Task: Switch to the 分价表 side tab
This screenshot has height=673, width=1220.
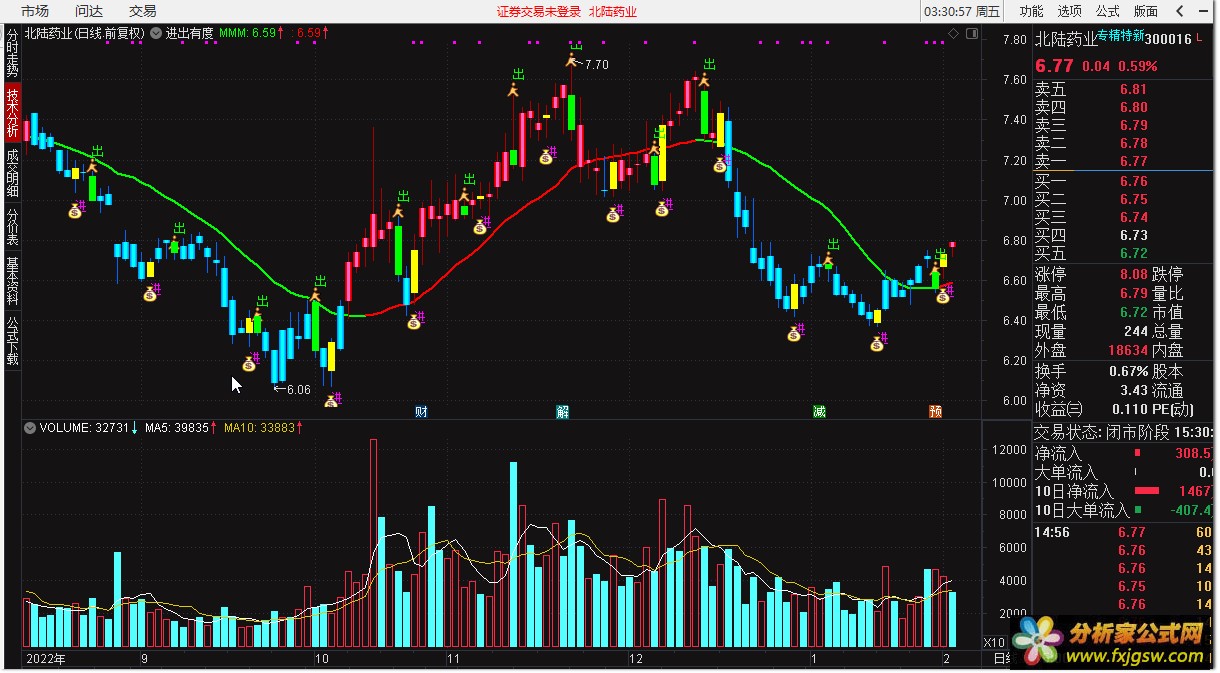Action: click(12, 226)
